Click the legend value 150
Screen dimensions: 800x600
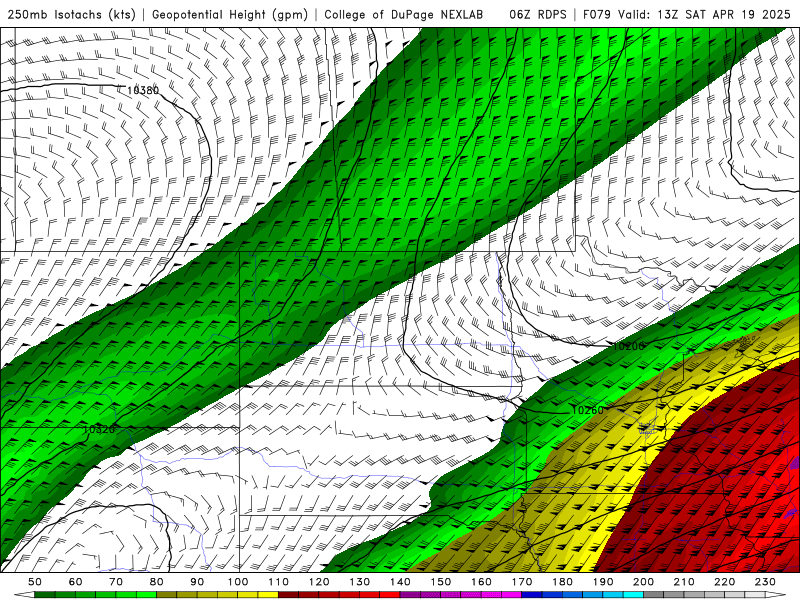click(x=441, y=582)
